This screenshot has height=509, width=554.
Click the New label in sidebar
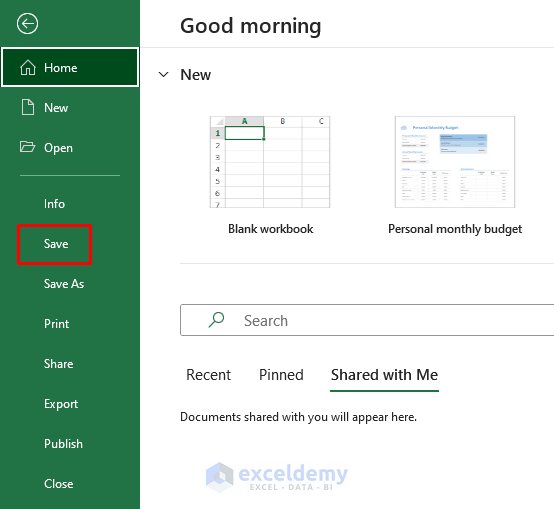[56, 107]
